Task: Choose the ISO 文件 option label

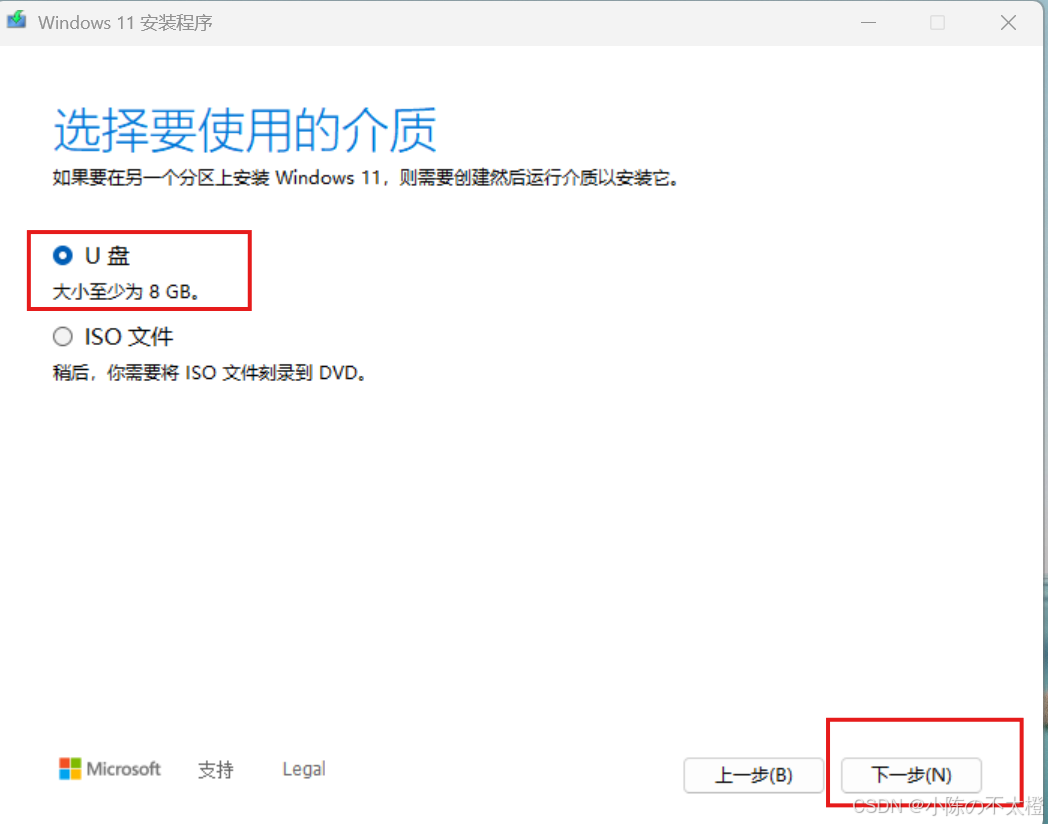Action: 128,336
